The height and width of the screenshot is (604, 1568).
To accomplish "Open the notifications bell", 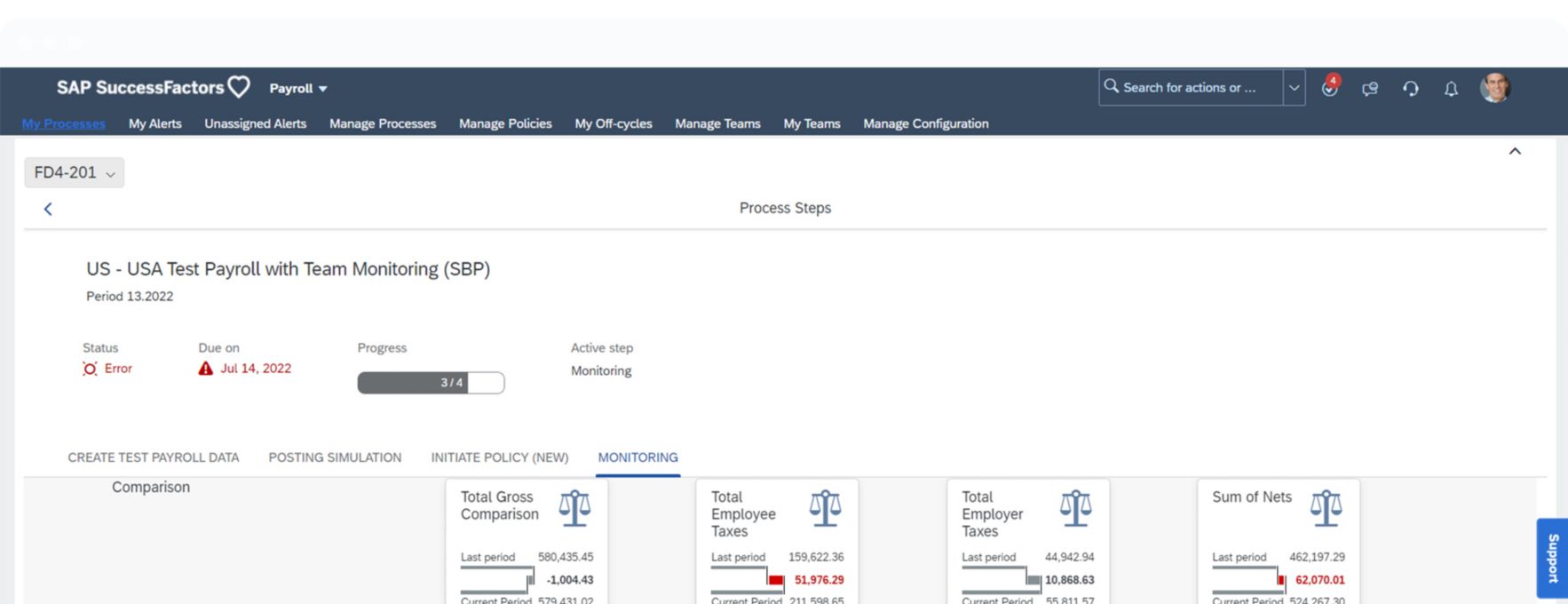I will click(x=1451, y=88).
